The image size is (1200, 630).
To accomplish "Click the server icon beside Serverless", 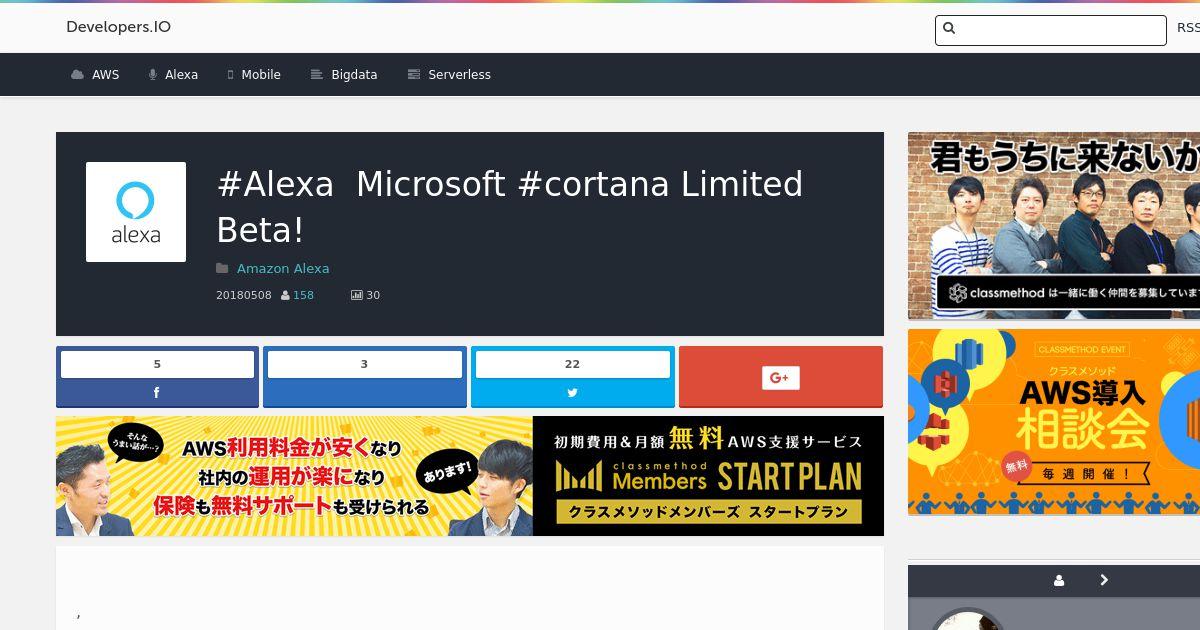I will [x=414, y=75].
